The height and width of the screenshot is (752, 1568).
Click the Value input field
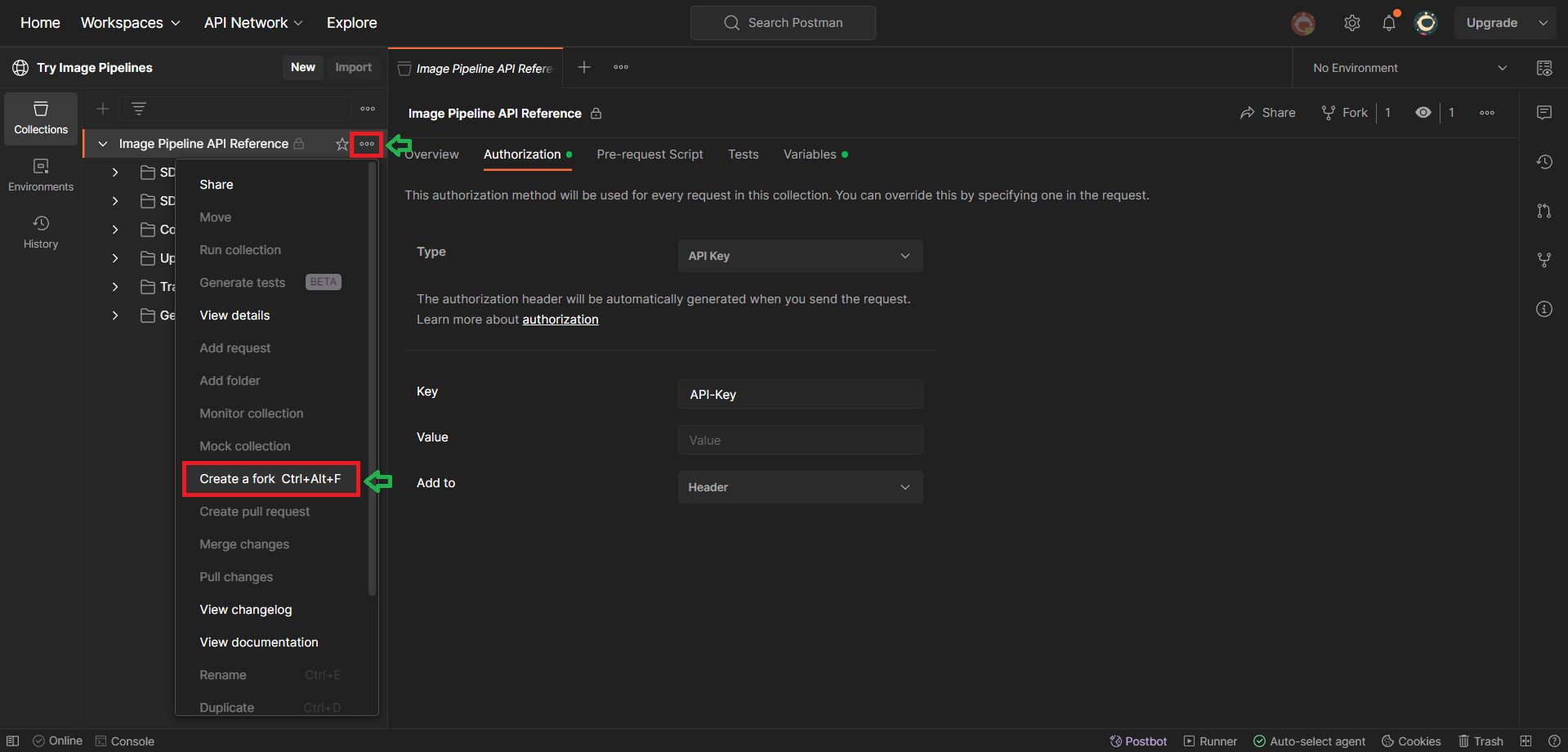[x=800, y=440]
